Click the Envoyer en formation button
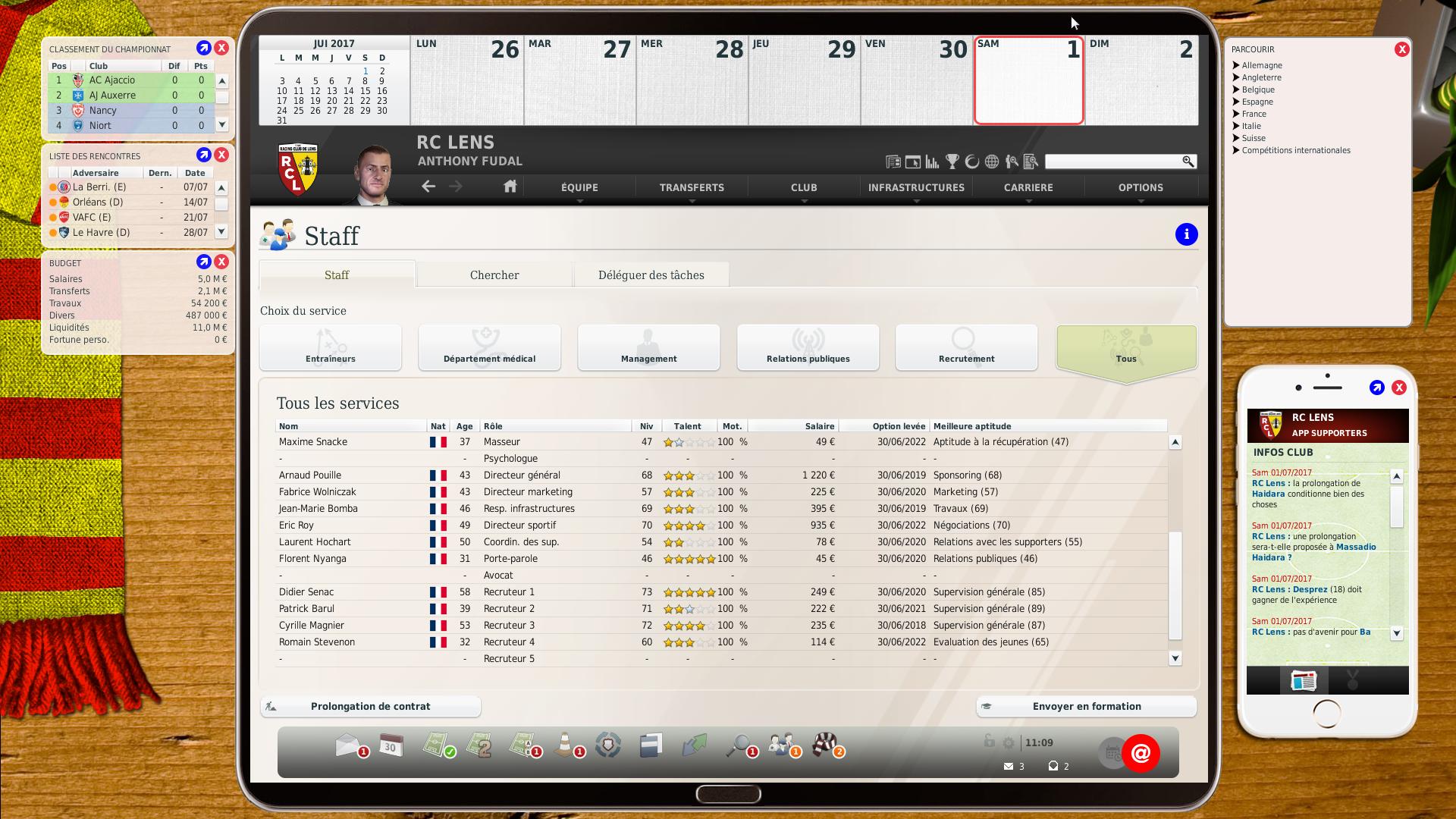 (x=1087, y=706)
